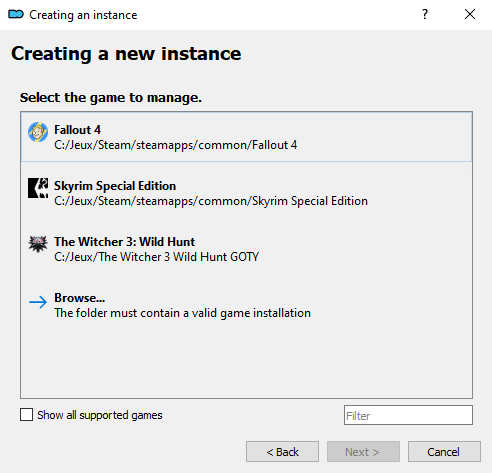This screenshot has width=492, height=473.
Task: Click the Skyrim install path text
Action: click(x=211, y=201)
